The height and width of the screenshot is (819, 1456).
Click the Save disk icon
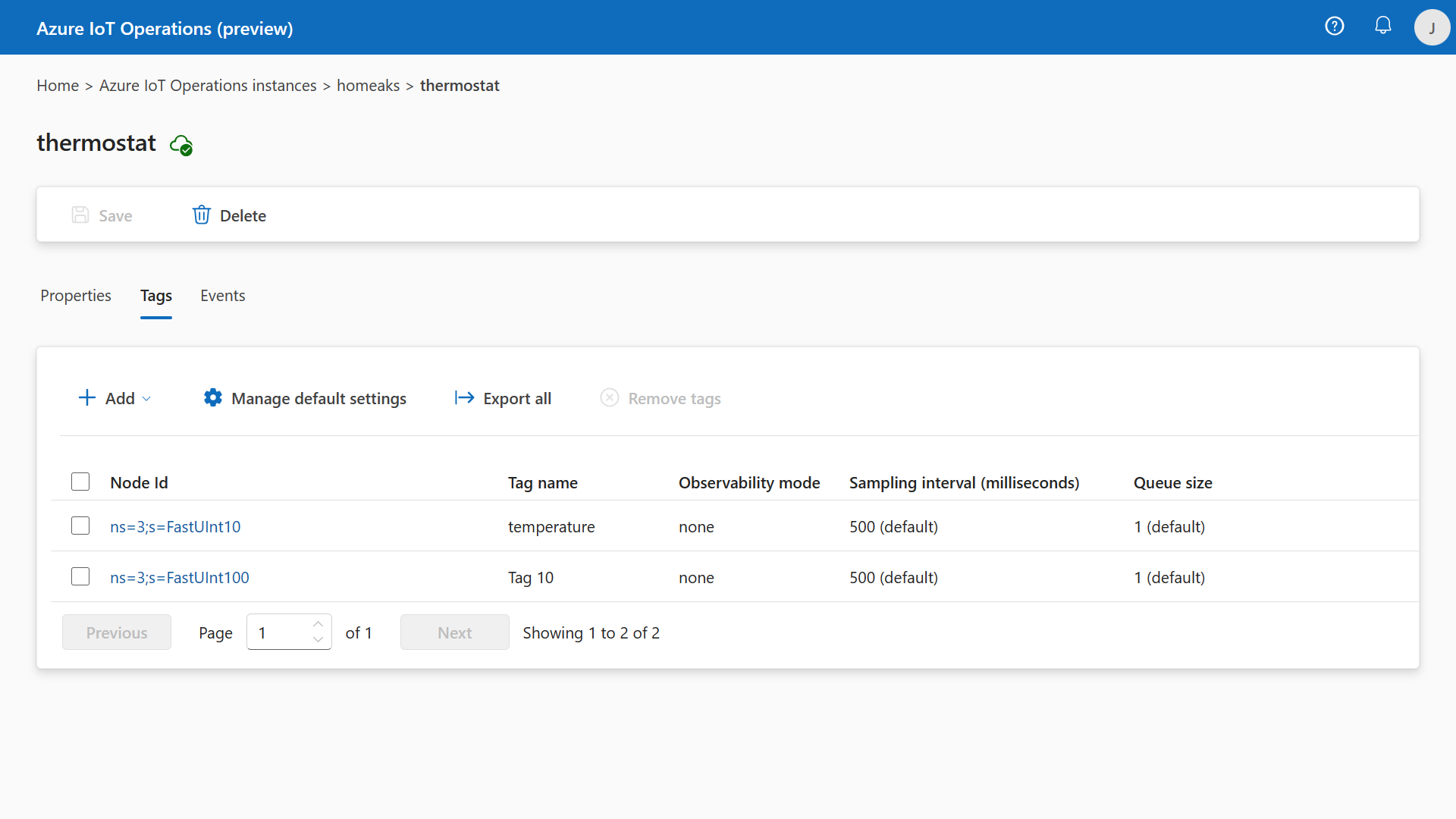coord(80,215)
